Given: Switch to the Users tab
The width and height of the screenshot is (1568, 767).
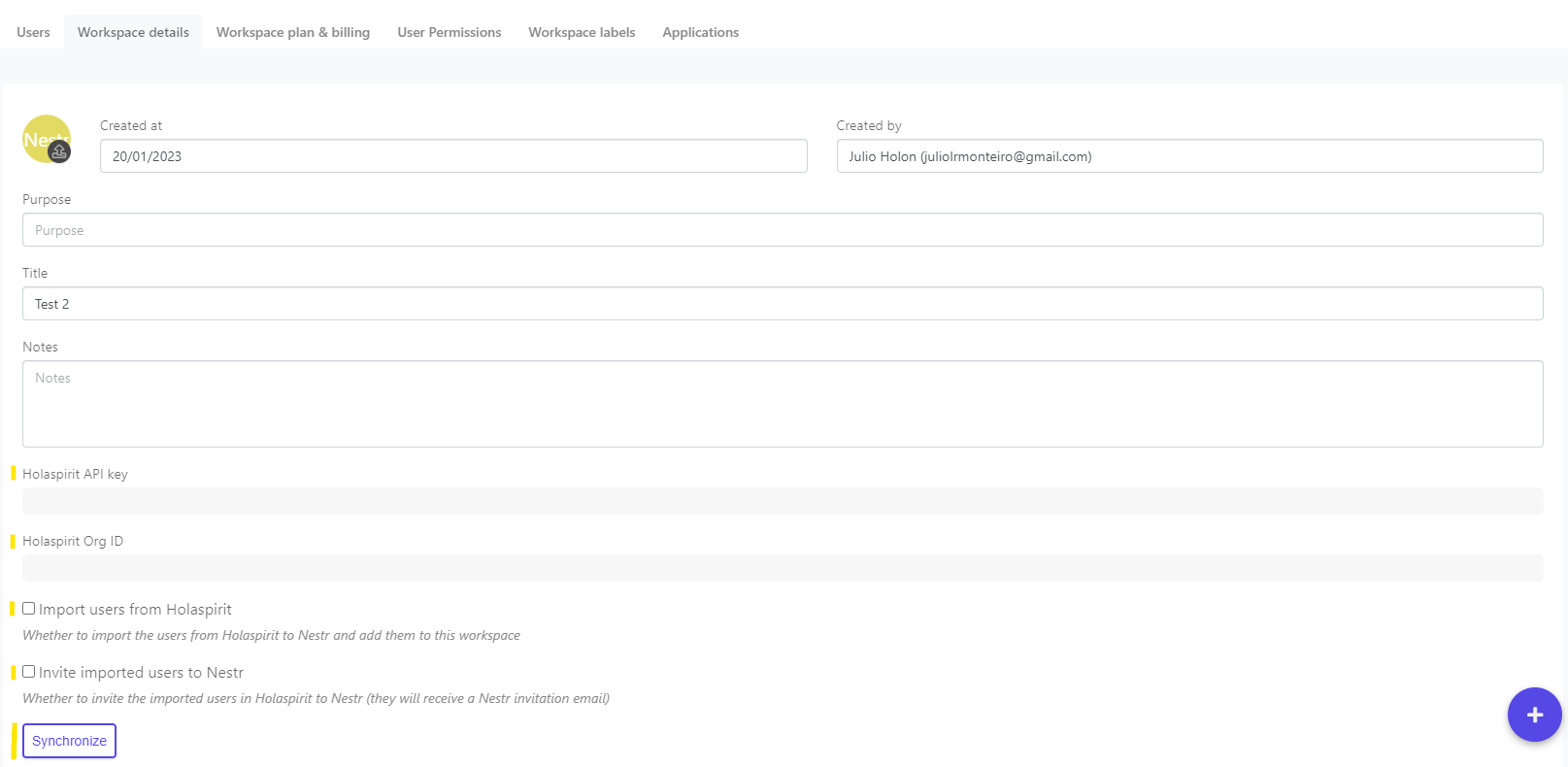Looking at the screenshot, I should point(33,32).
